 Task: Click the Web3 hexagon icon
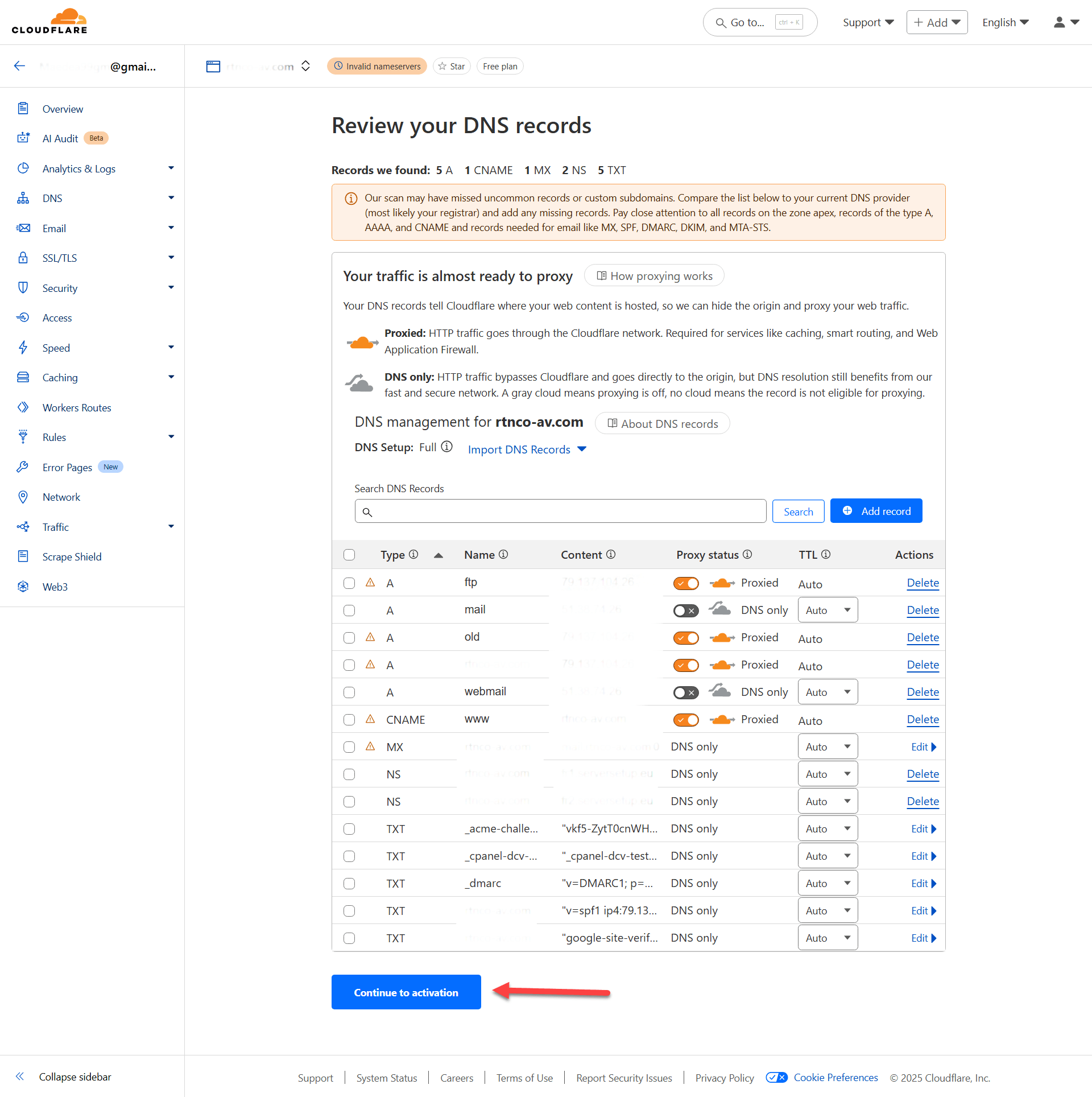[23, 587]
